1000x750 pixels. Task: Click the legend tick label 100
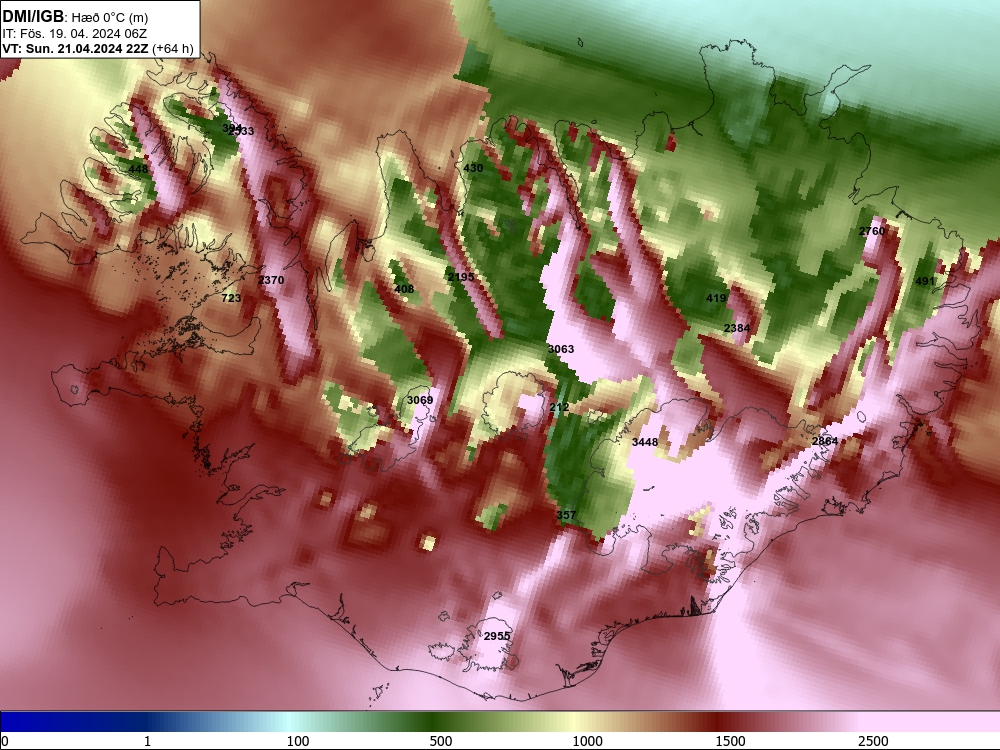coord(298,741)
